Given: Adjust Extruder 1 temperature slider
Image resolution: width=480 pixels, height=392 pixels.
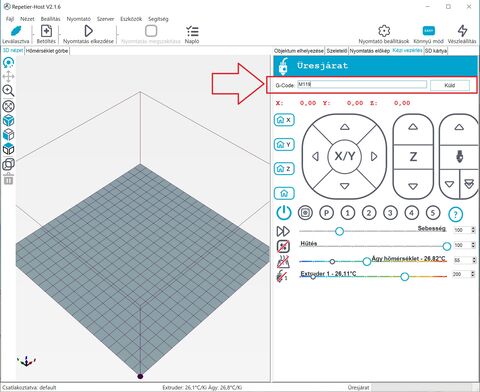Looking at the screenshot, I should click(x=405, y=276).
